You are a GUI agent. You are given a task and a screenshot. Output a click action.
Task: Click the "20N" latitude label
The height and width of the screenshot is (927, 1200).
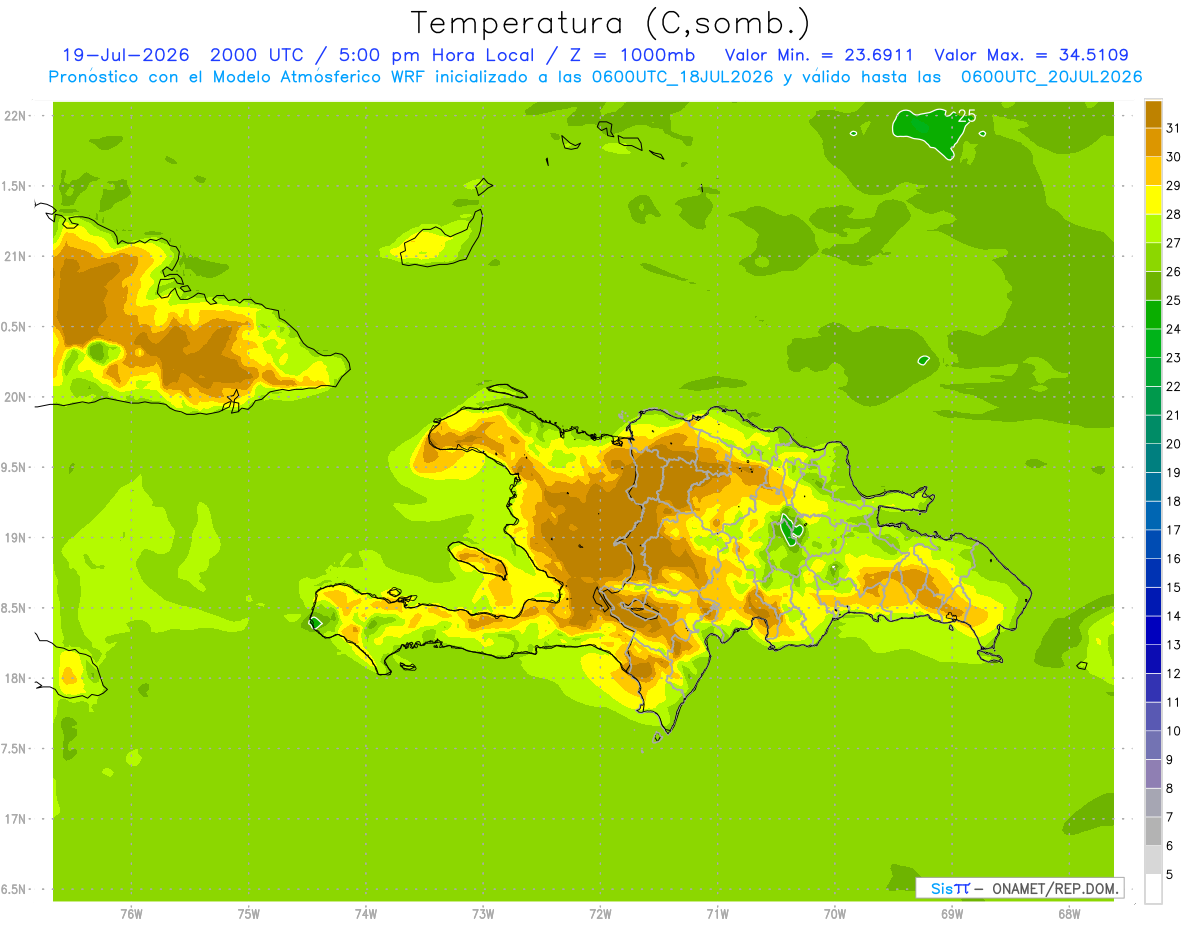click(16, 397)
